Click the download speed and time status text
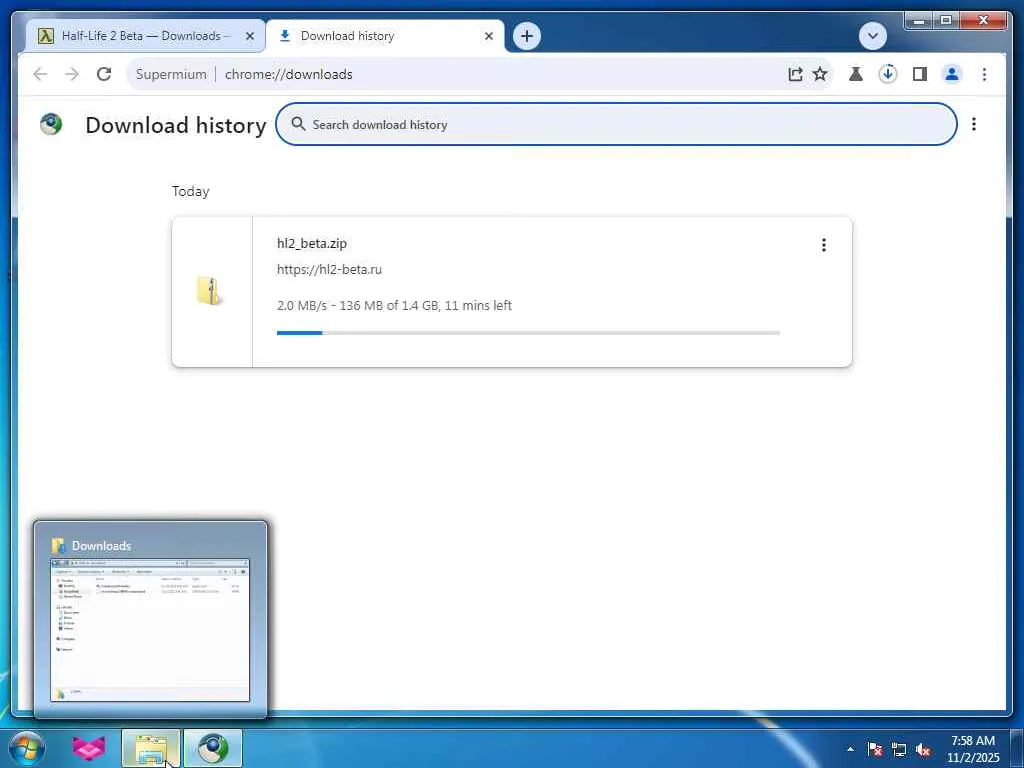 394,305
